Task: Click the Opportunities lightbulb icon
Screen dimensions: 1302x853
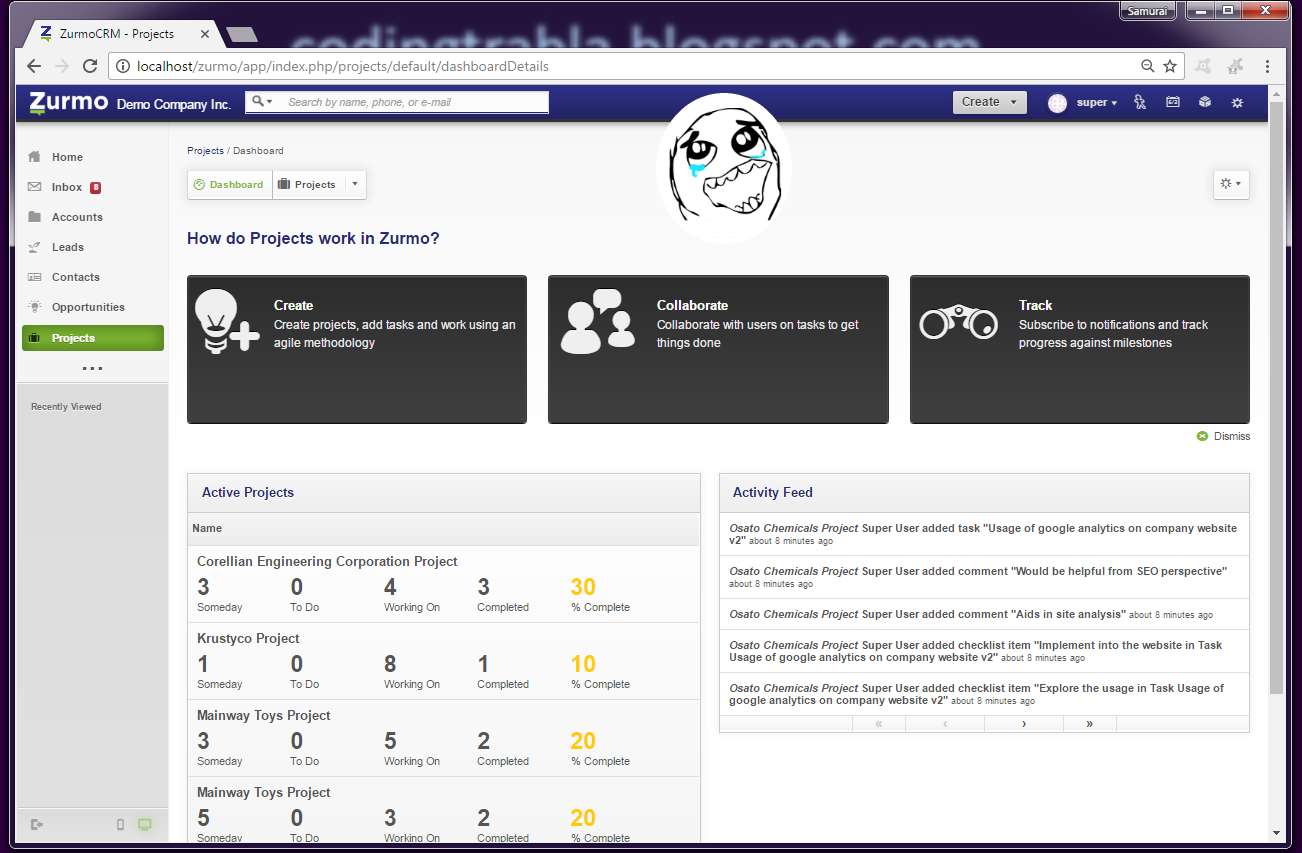Action: tap(35, 307)
